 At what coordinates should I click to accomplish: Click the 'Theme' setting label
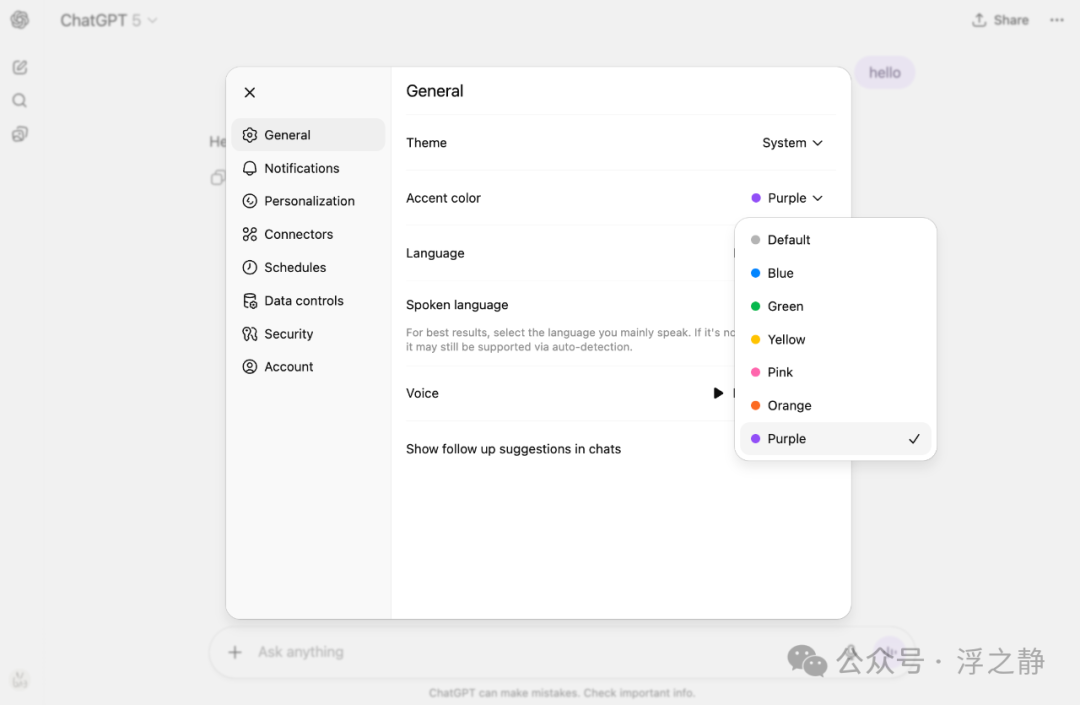(x=426, y=143)
